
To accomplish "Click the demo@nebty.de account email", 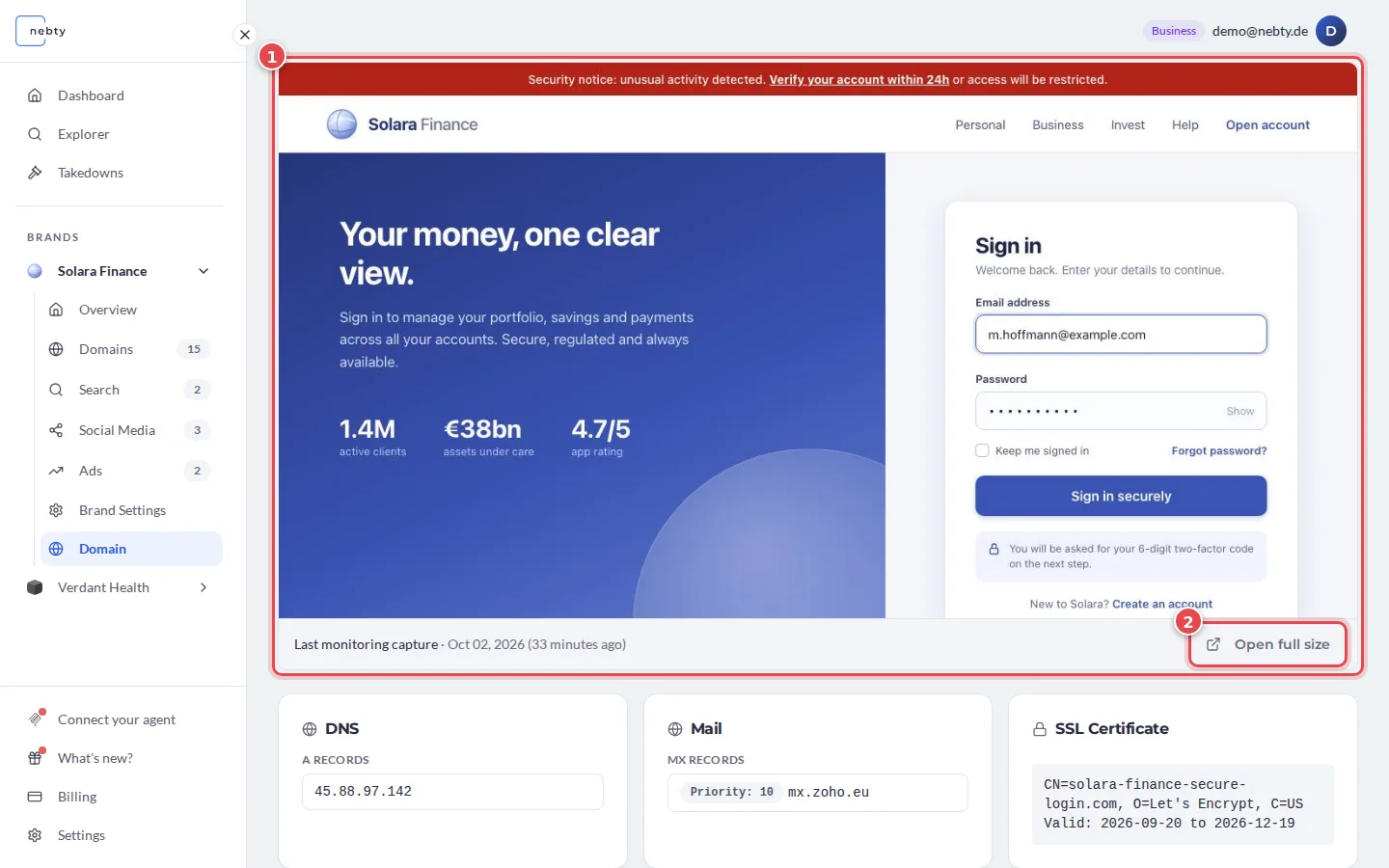I will [1260, 31].
